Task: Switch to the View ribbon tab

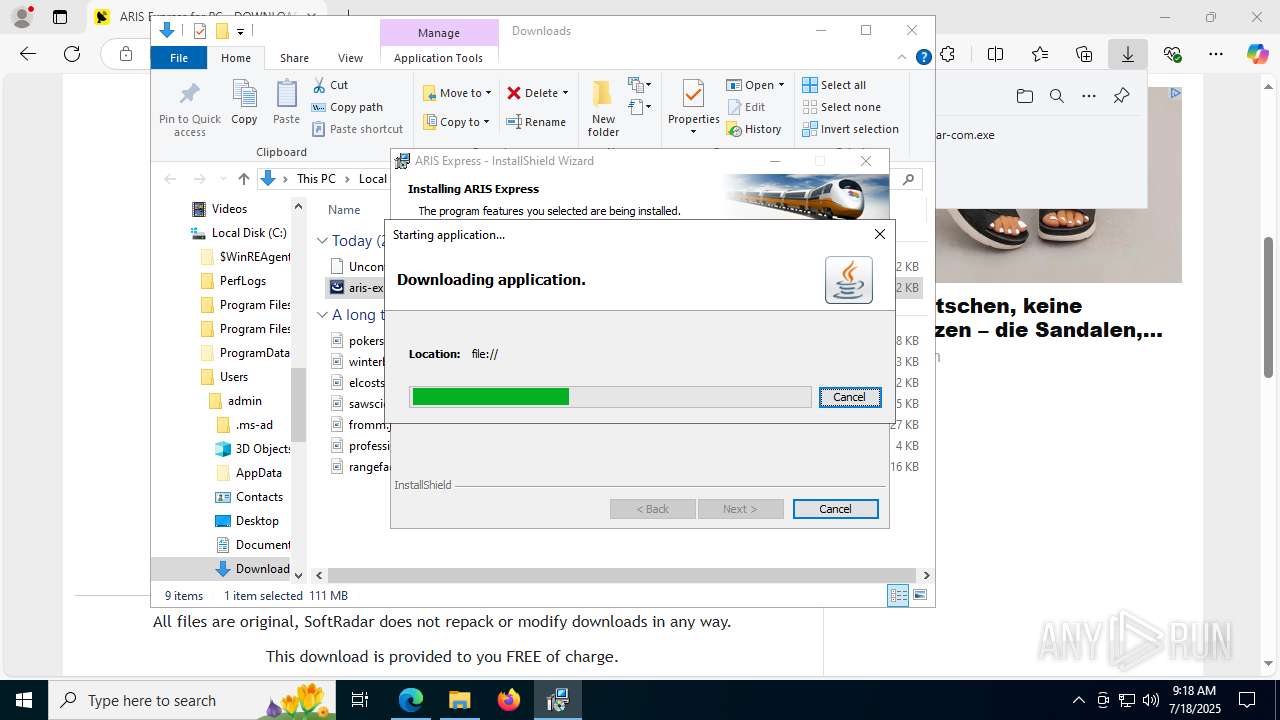Action: point(350,58)
